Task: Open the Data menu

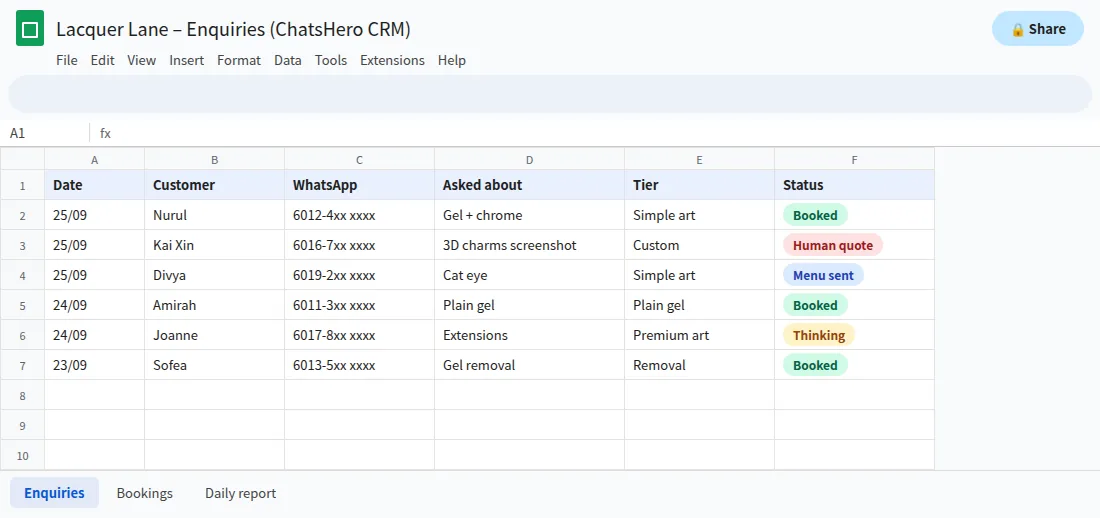Action: point(288,60)
